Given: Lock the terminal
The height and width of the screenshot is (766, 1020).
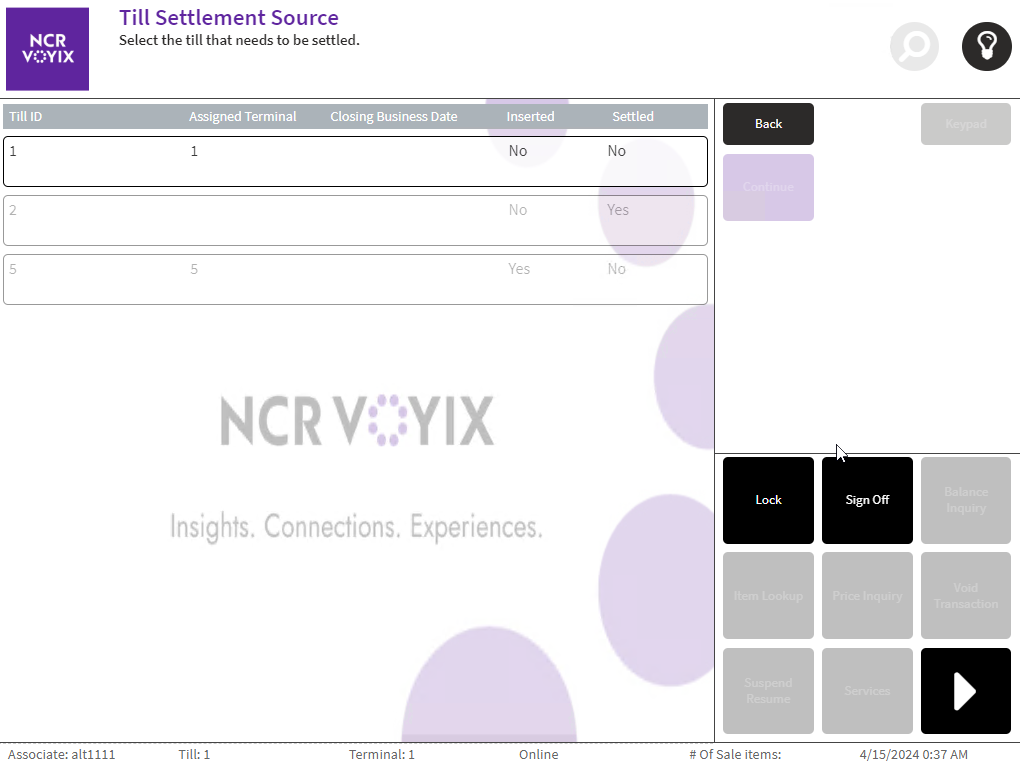Looking at the screenshot, I should coord(768,500).
